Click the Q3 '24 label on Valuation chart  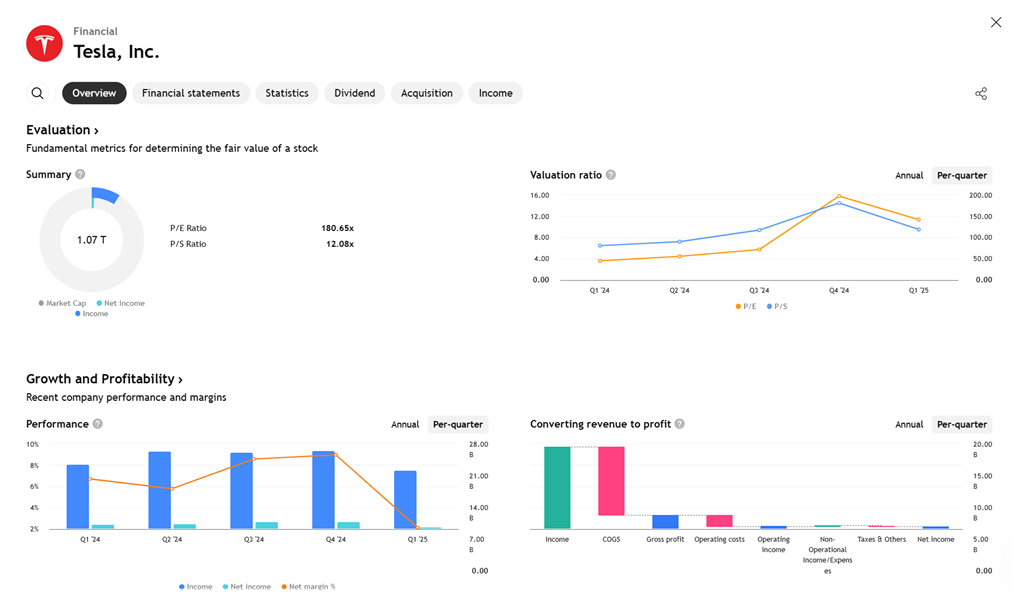point(759,290)
